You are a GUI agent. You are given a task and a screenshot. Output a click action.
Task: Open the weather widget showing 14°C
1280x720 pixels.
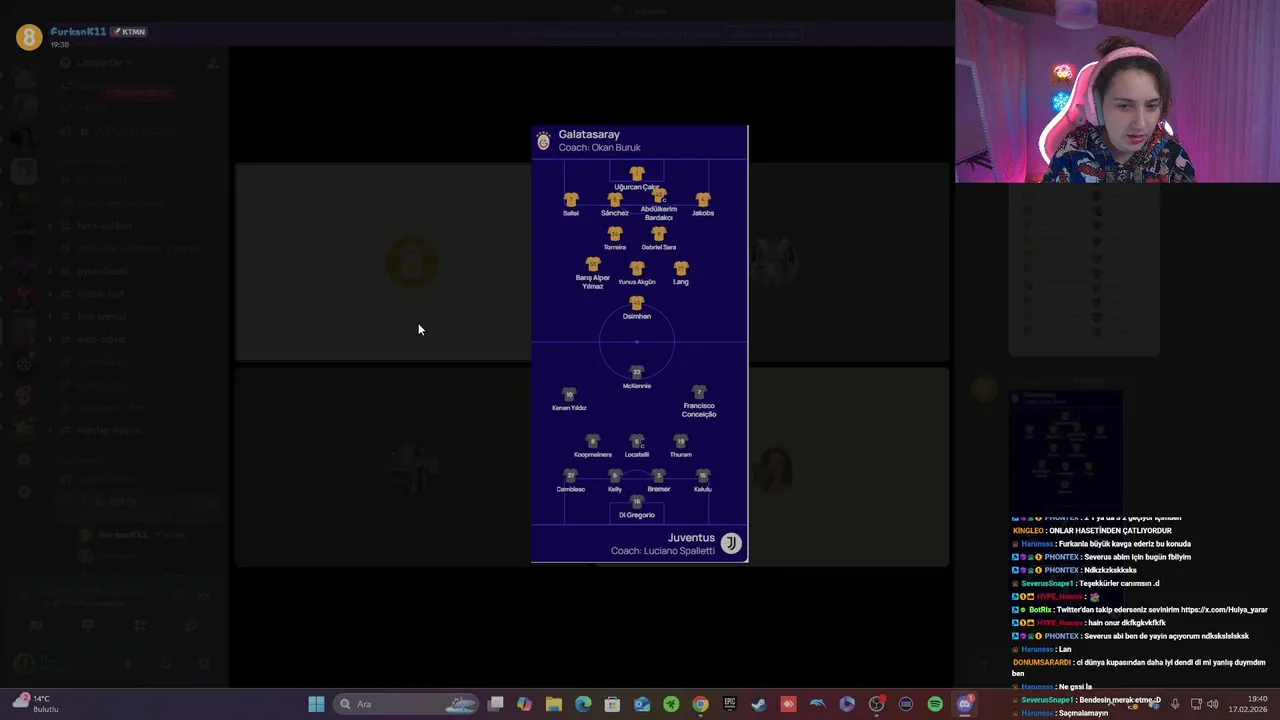36,704
